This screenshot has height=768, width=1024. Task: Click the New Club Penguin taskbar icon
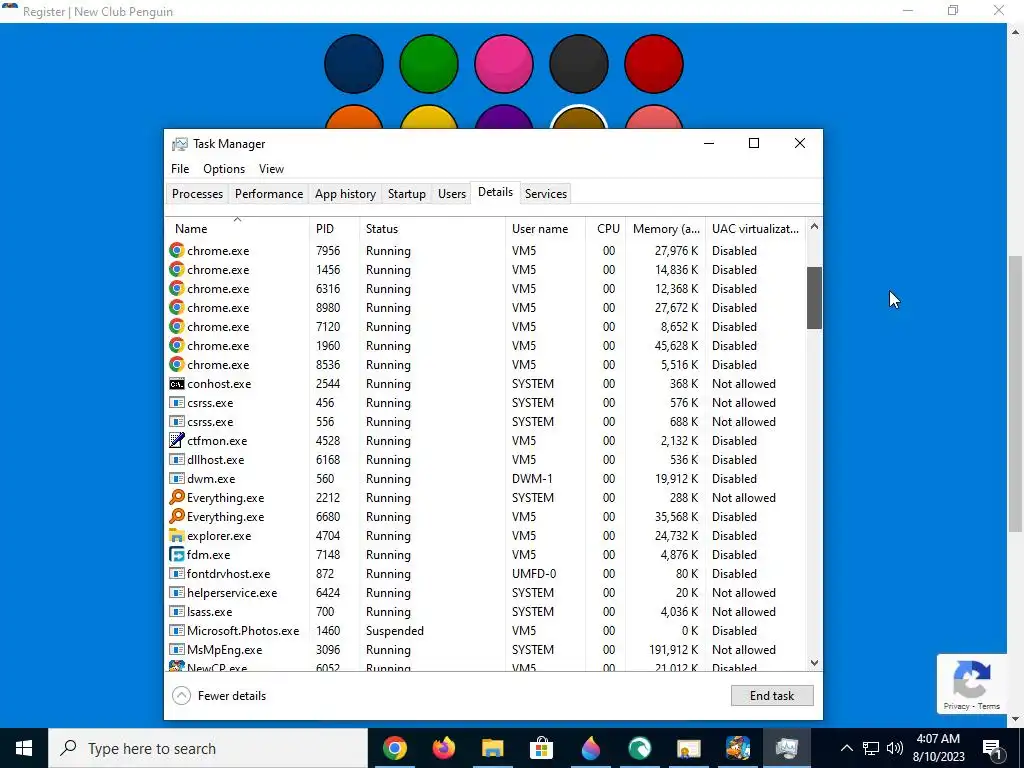(x=737, y=748)
